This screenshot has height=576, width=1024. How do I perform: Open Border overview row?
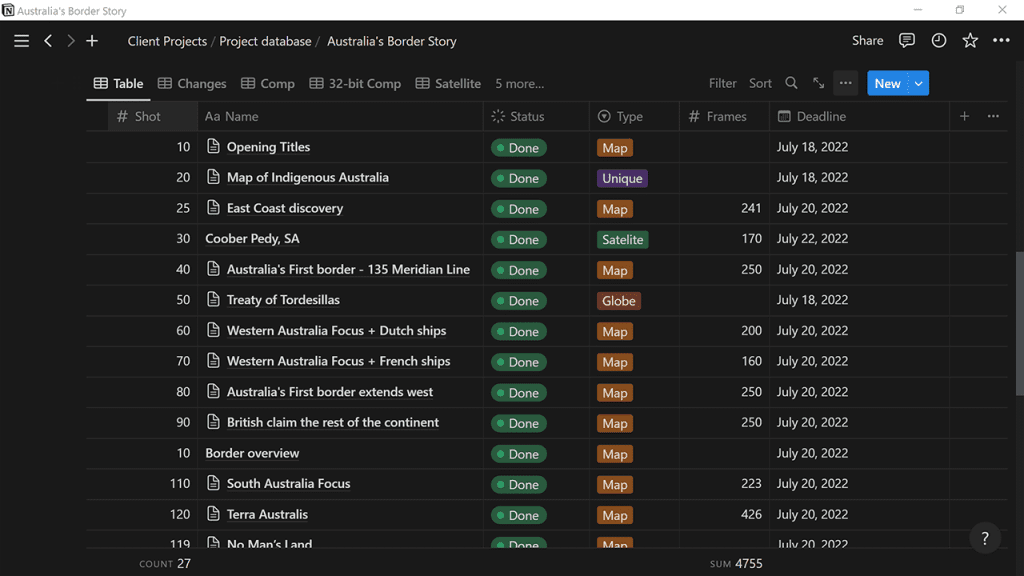click(x=252, y=453)
